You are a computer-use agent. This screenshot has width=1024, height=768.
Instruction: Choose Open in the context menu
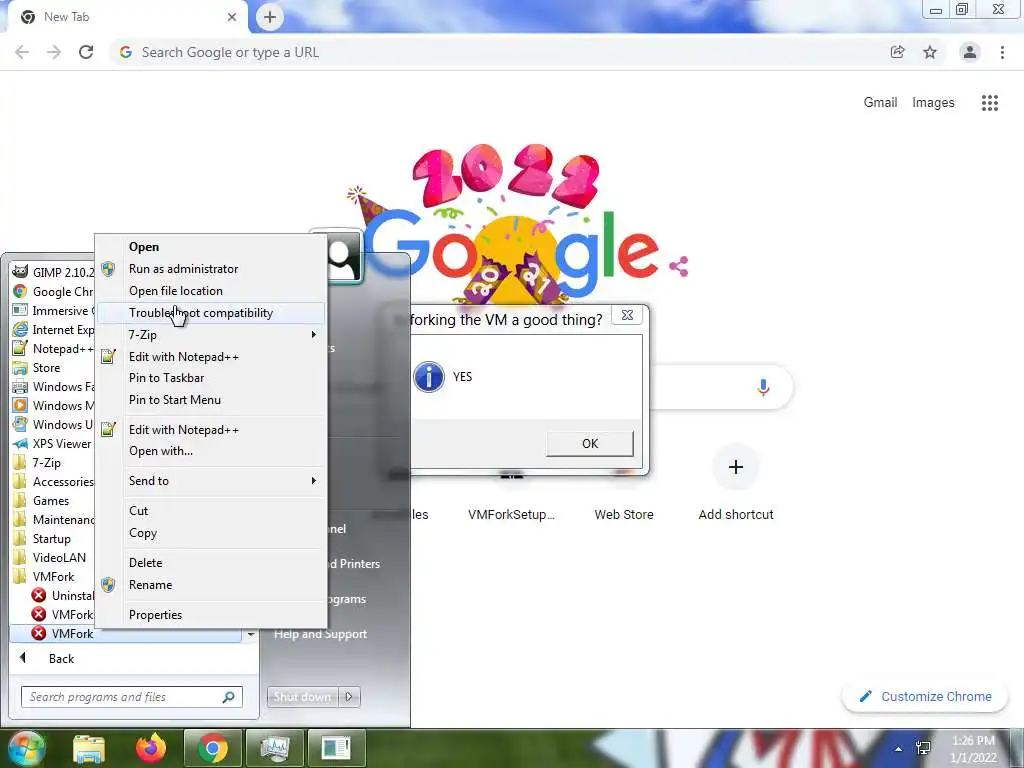point(211,247)
